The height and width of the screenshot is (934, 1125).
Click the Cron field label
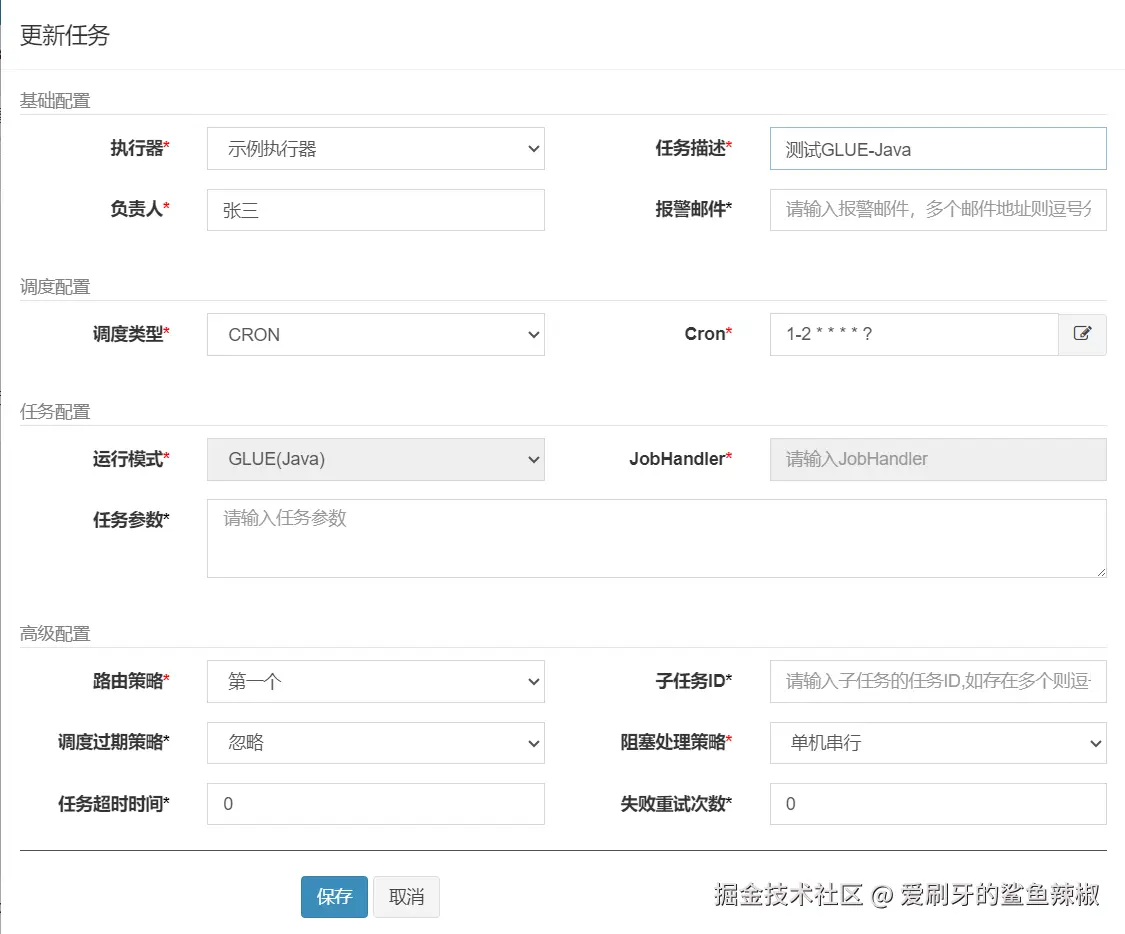coord(709,334)
